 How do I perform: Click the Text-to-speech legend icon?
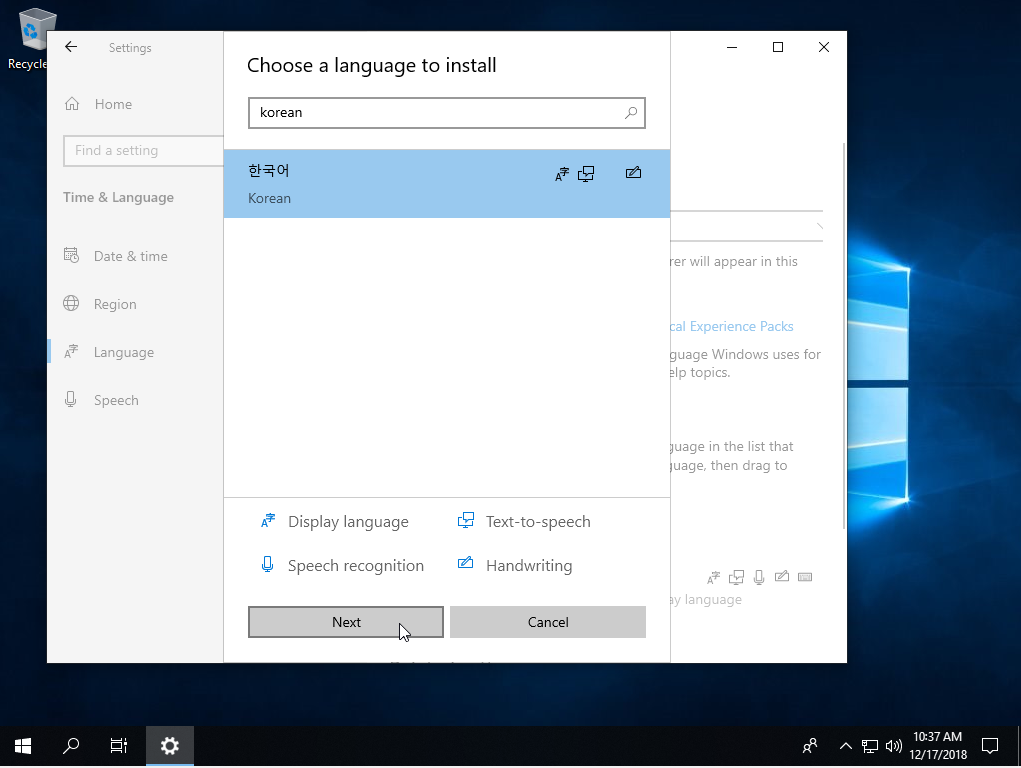point(466,520)
